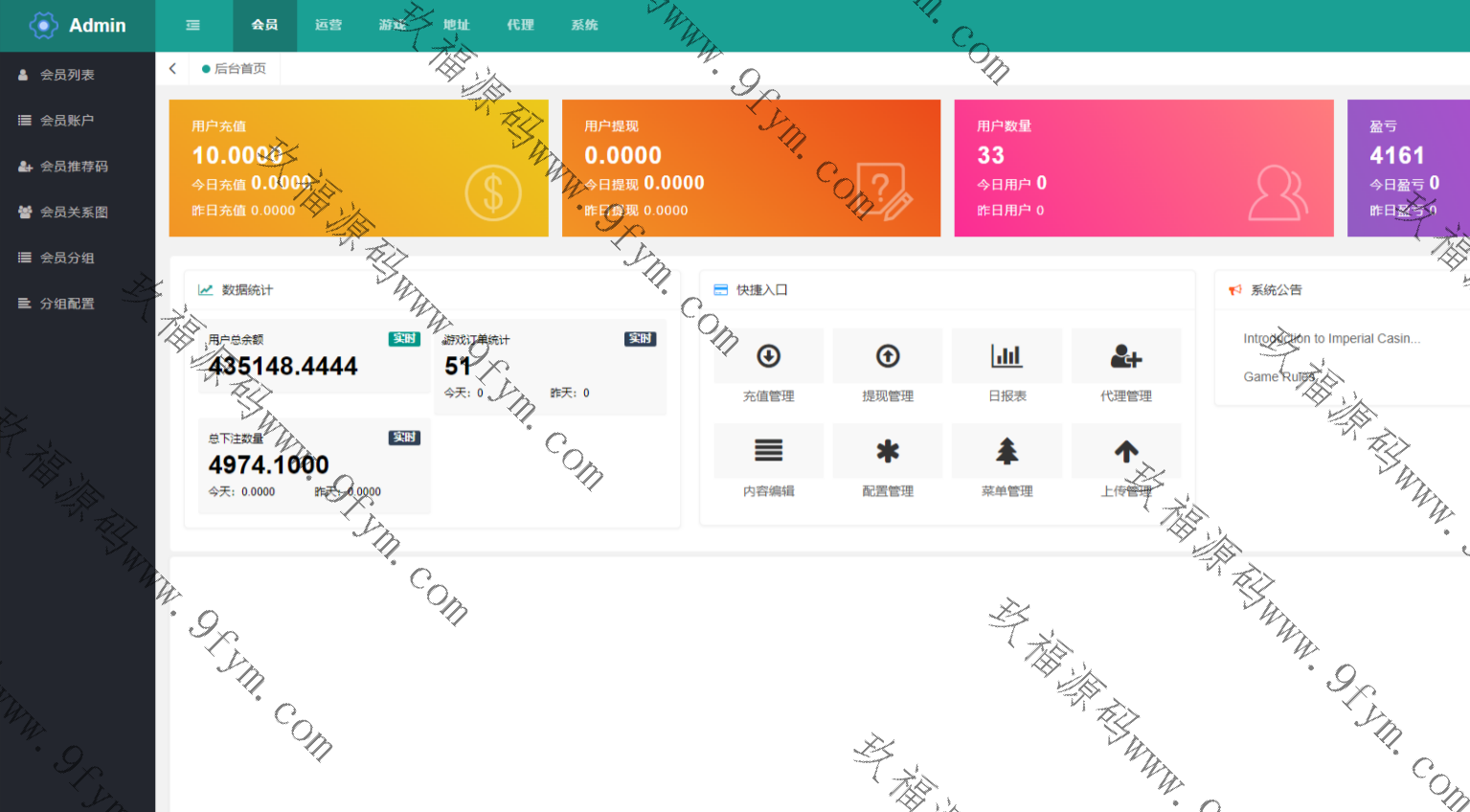The width and height of the screenshot is (1470, 812).
Task: Open the 配置管理 configuration asterisk icon
Action: 888,452
